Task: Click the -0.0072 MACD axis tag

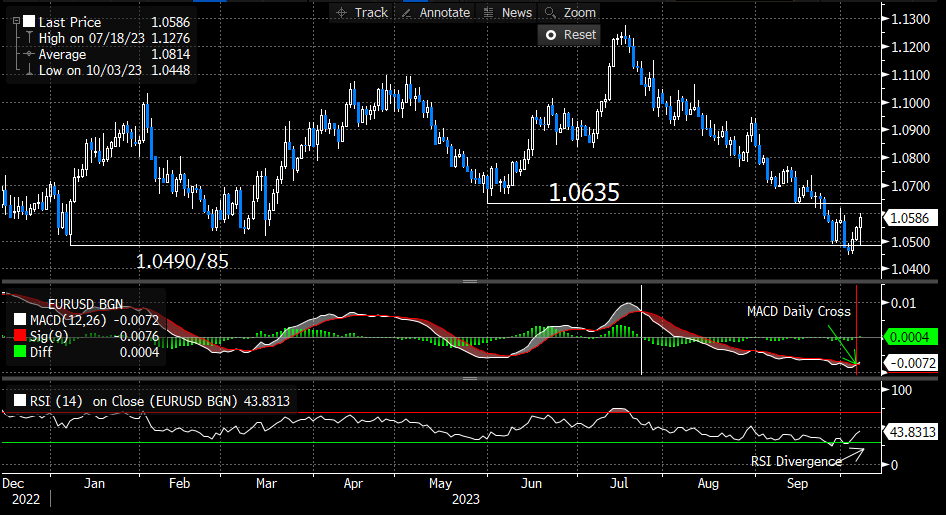Action: click(x=910, y=363)
